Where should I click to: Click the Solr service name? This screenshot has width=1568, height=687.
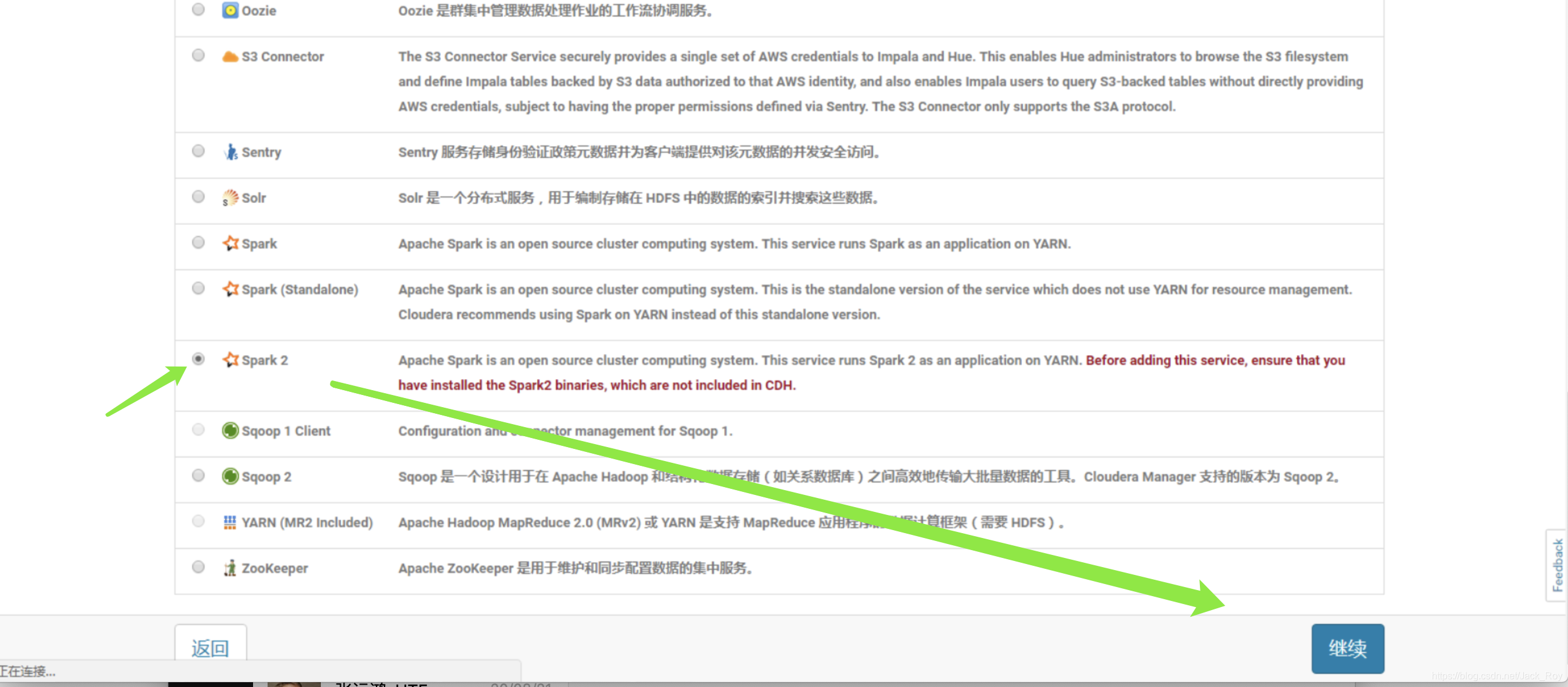tap(254, 198)
